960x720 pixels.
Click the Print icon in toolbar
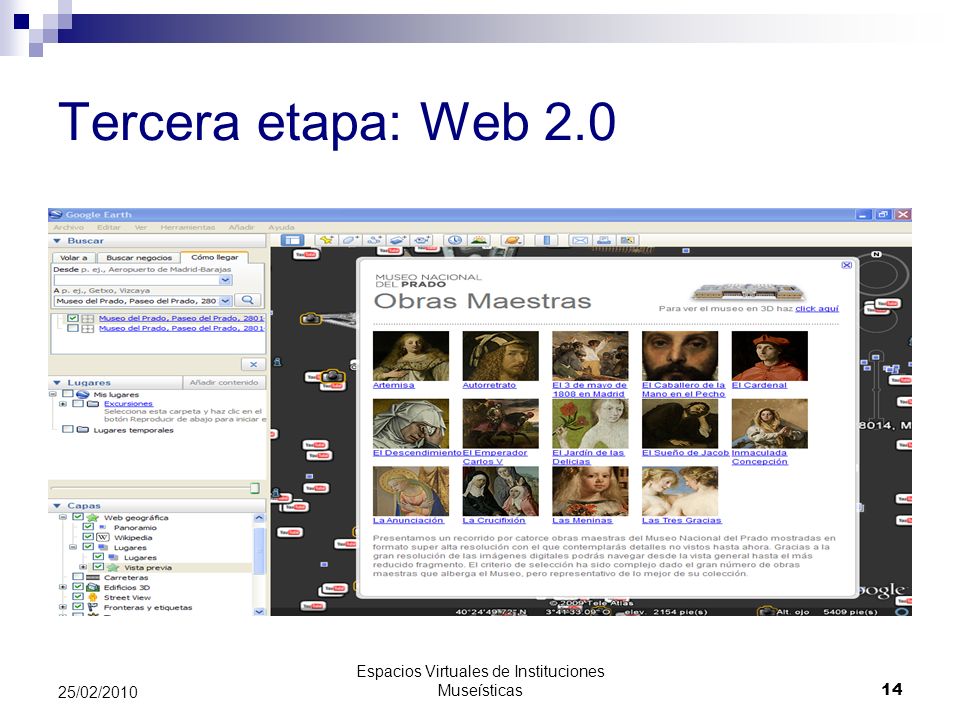(x=603, y=240)
